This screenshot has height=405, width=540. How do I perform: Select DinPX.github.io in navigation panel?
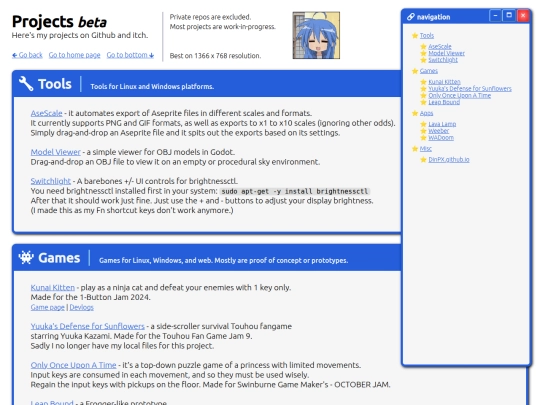pos(449,160)
